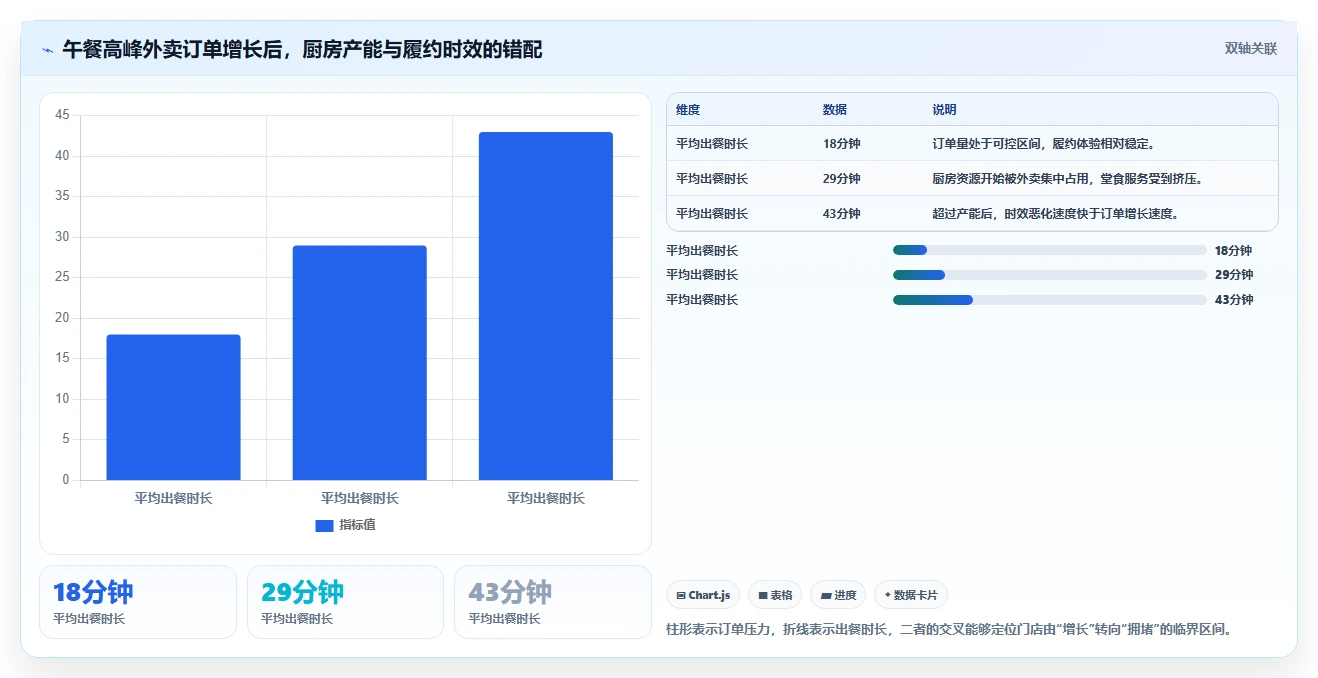Screen dimensions: 1318x678
Task: Click the 数据 column header
Action: coord(835,110)
